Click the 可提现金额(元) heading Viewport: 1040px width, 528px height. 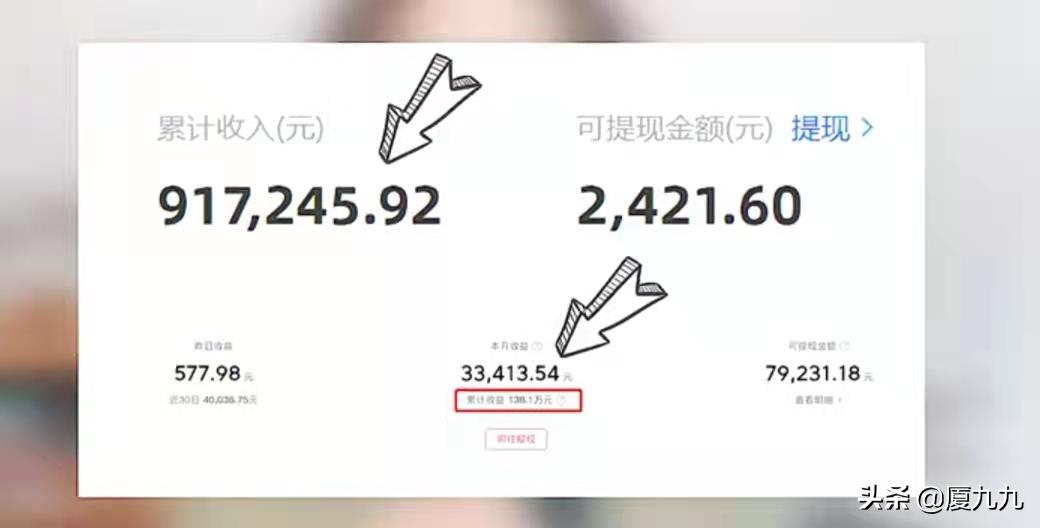coord(675,129)
